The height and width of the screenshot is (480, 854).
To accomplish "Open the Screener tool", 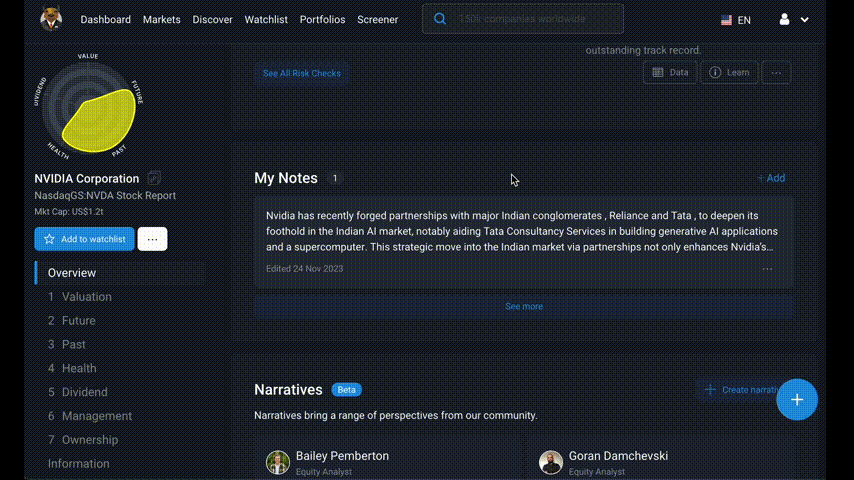I will [377, 20].
